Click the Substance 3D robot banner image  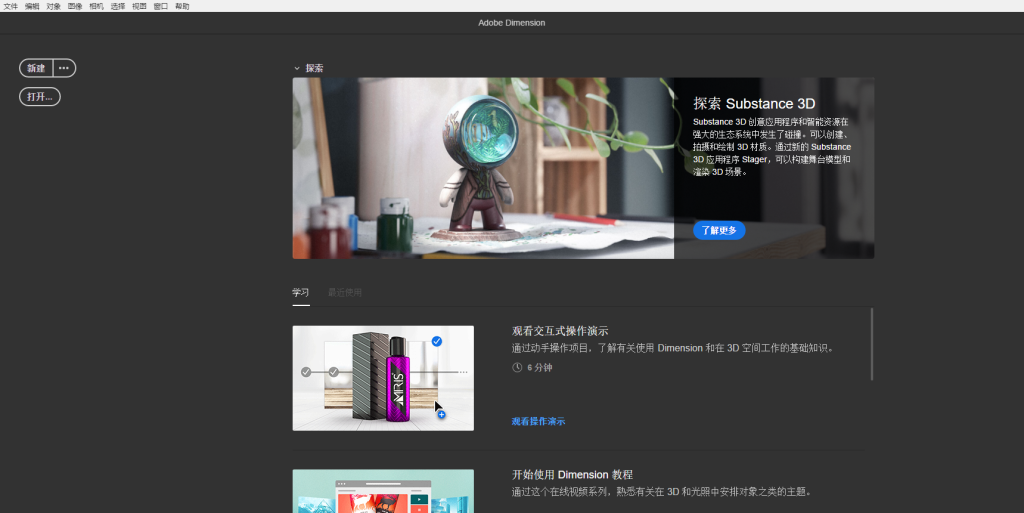pyautogui.click(x=482, y=168)
